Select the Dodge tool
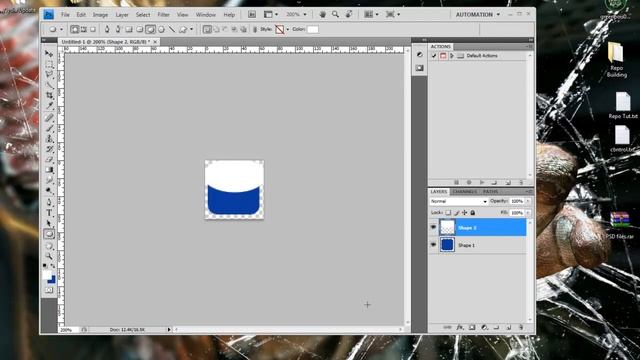 click(49, 191)
